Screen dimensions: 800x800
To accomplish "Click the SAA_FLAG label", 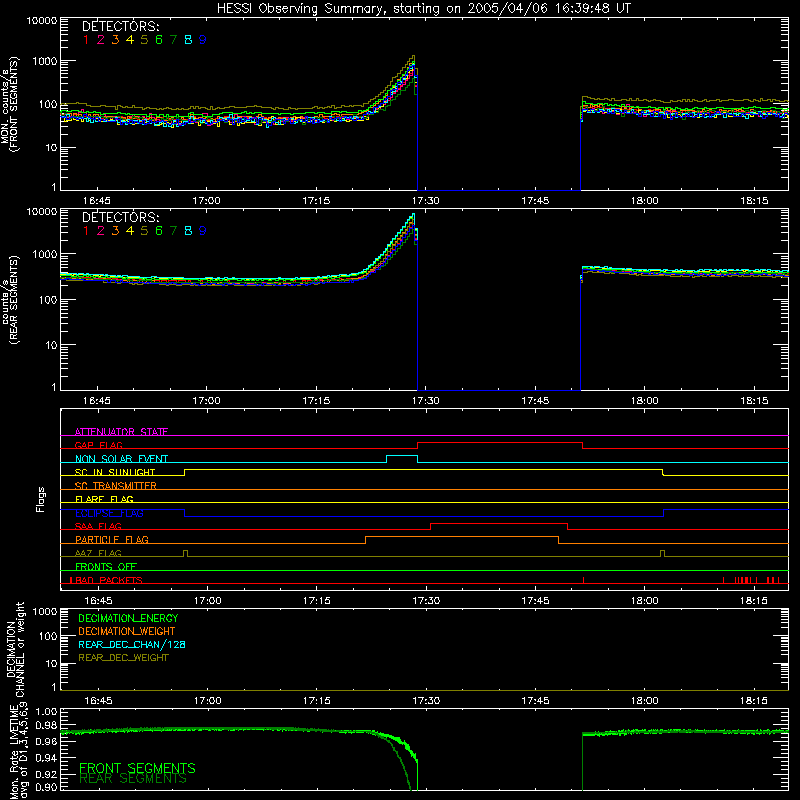I will pyautogui.click(x=98, y=526).
